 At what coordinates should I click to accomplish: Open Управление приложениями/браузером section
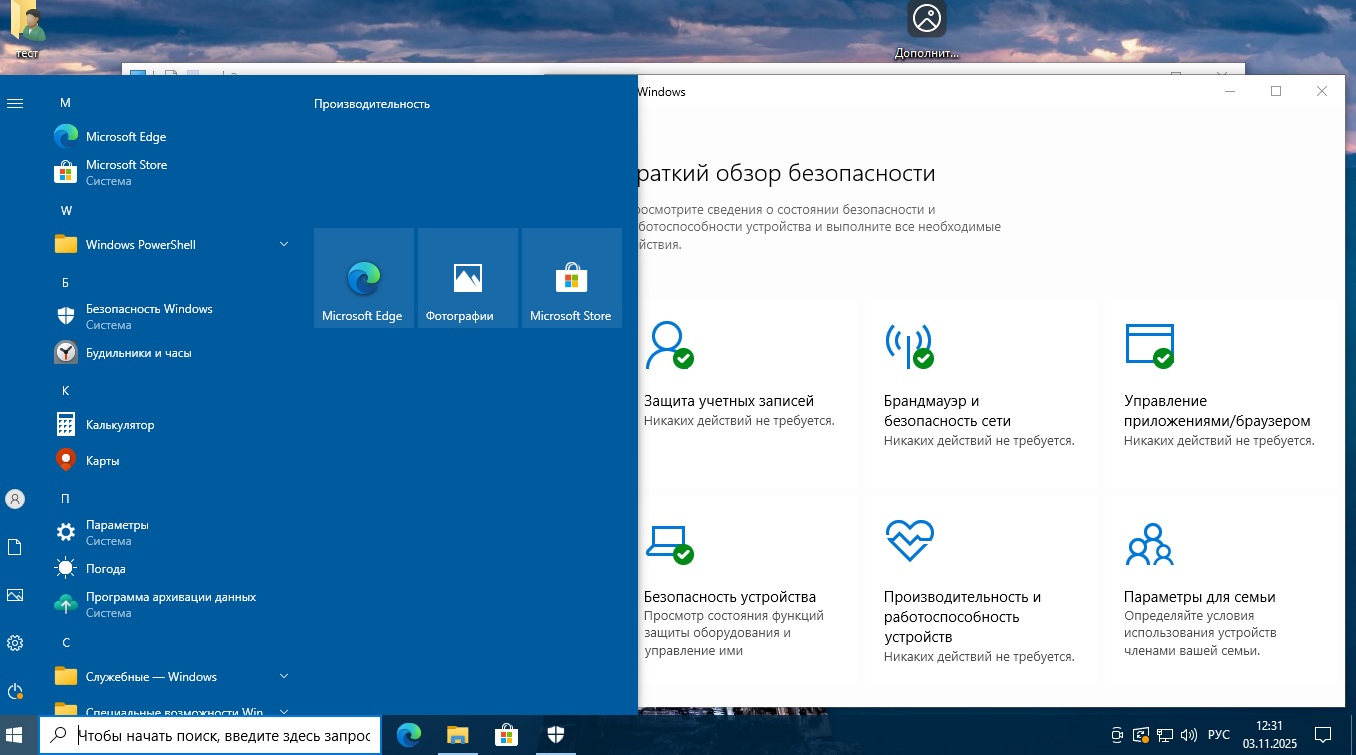(1220, 395)
